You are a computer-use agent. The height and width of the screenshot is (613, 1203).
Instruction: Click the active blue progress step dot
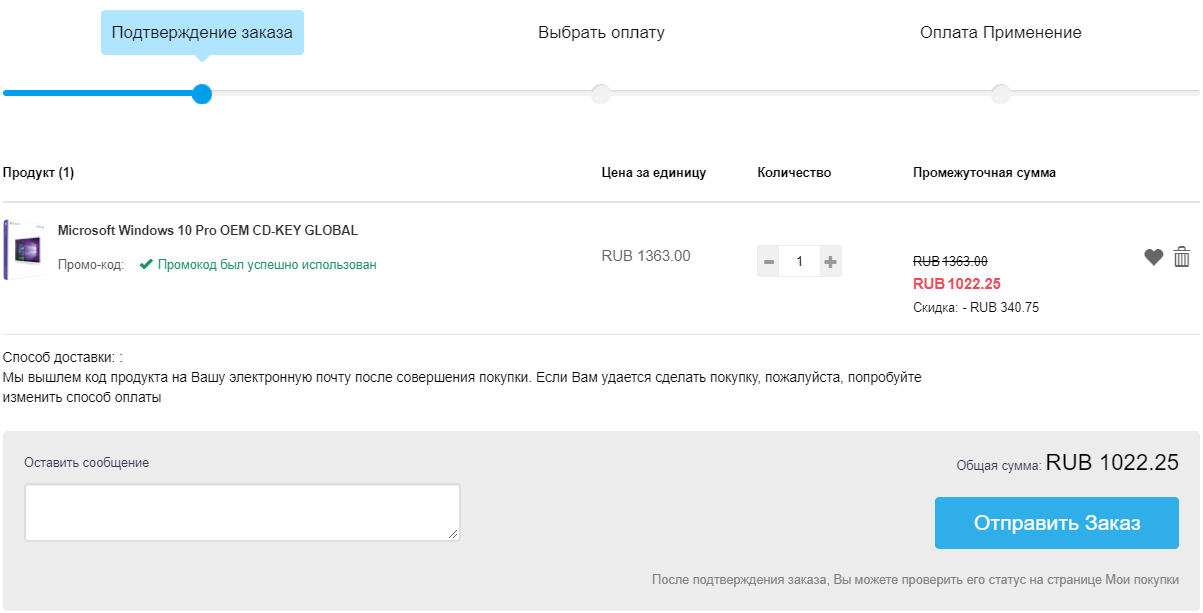(x=202, y=94)
